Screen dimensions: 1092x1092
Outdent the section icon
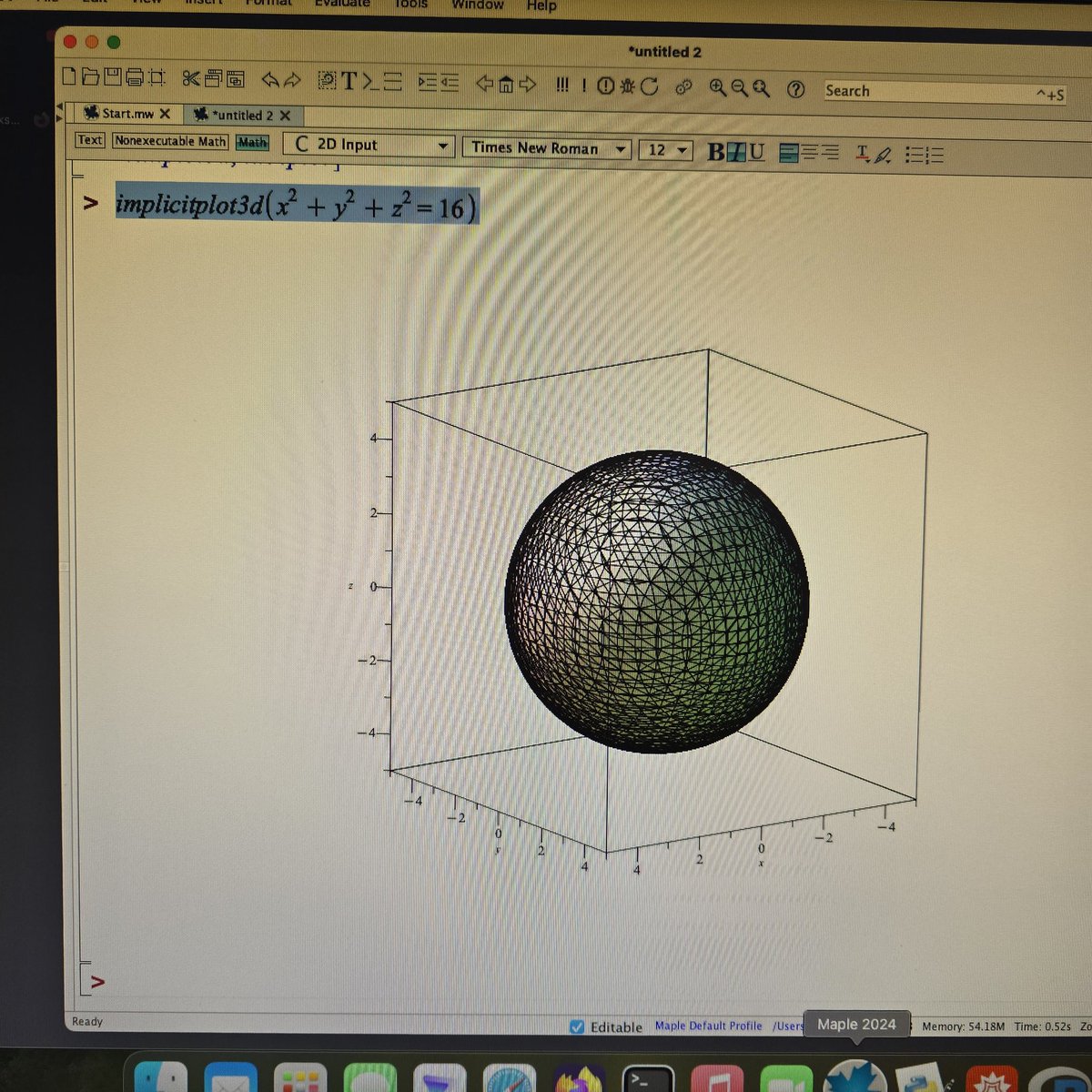[x=450, y=83]
